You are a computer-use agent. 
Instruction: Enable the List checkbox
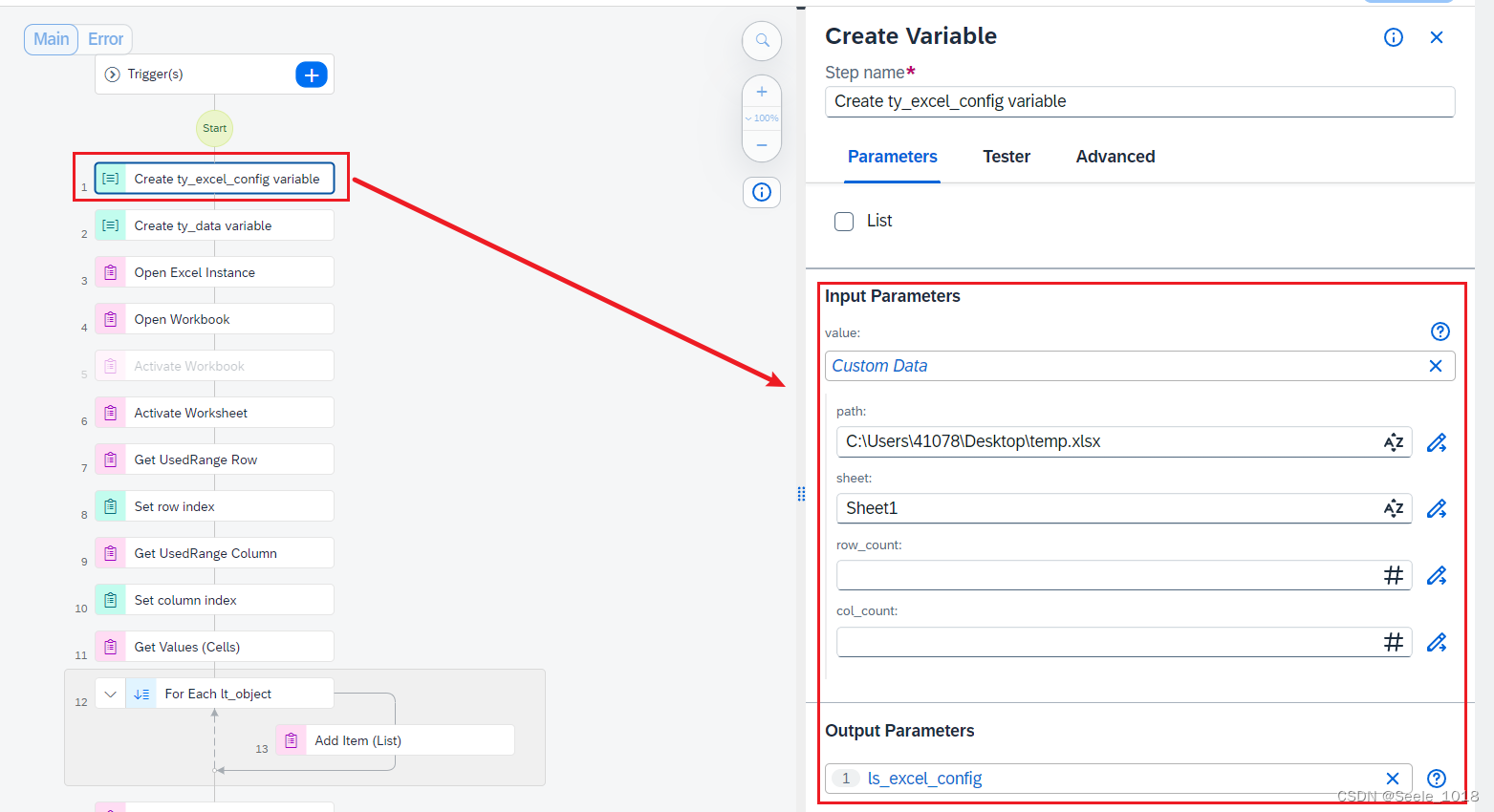pos(844,222)
